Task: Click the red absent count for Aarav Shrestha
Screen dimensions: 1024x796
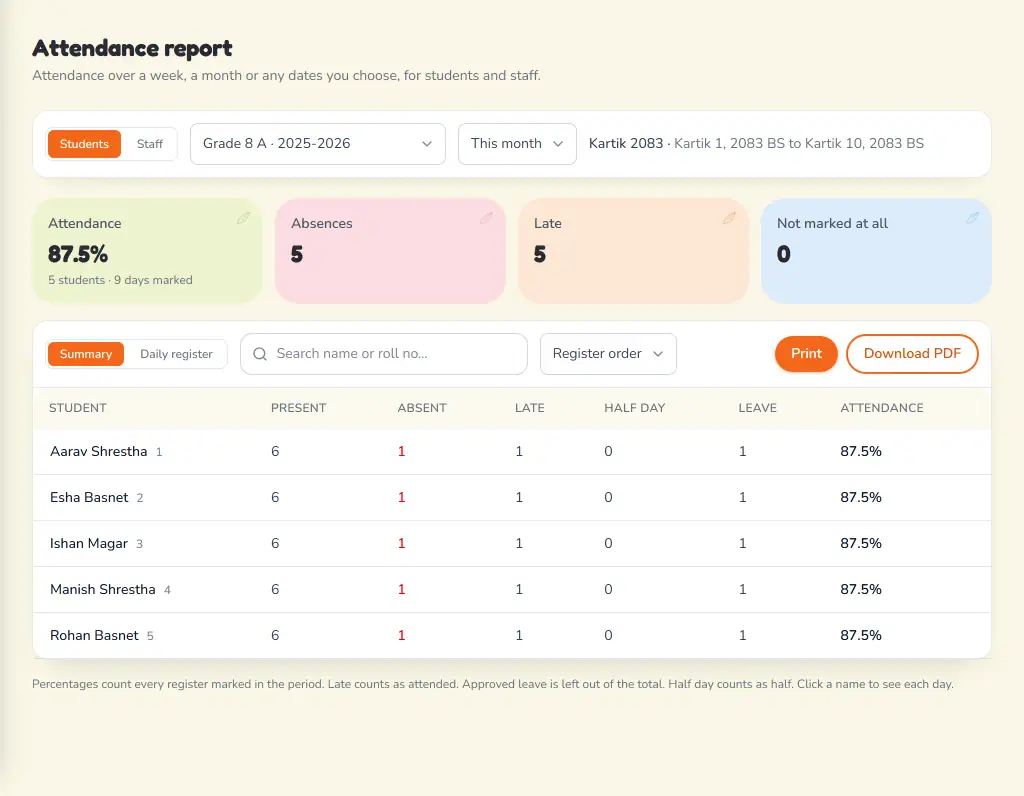Action: [402, 451]
